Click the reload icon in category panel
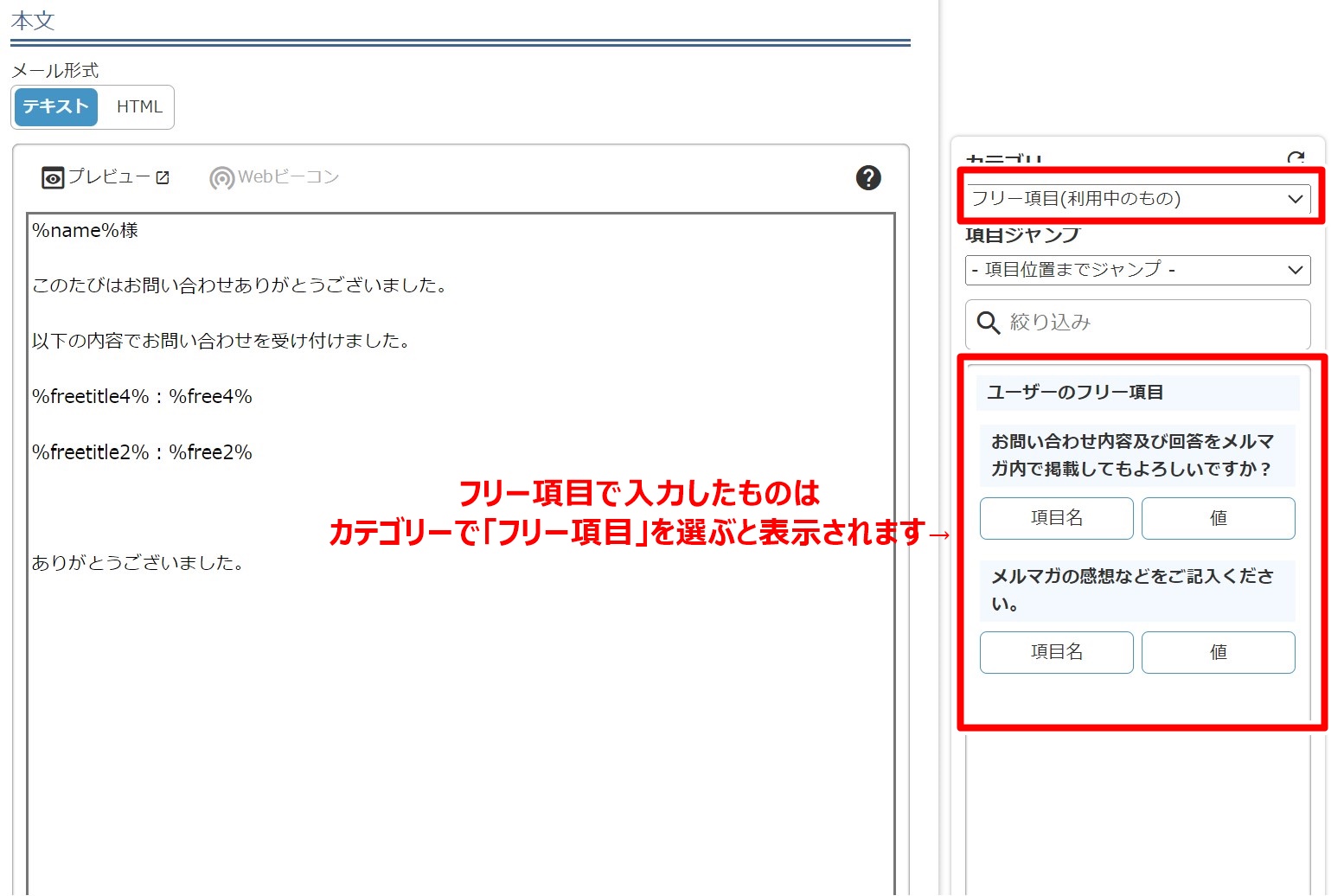1344x896 pixels. pos(1296,158)
